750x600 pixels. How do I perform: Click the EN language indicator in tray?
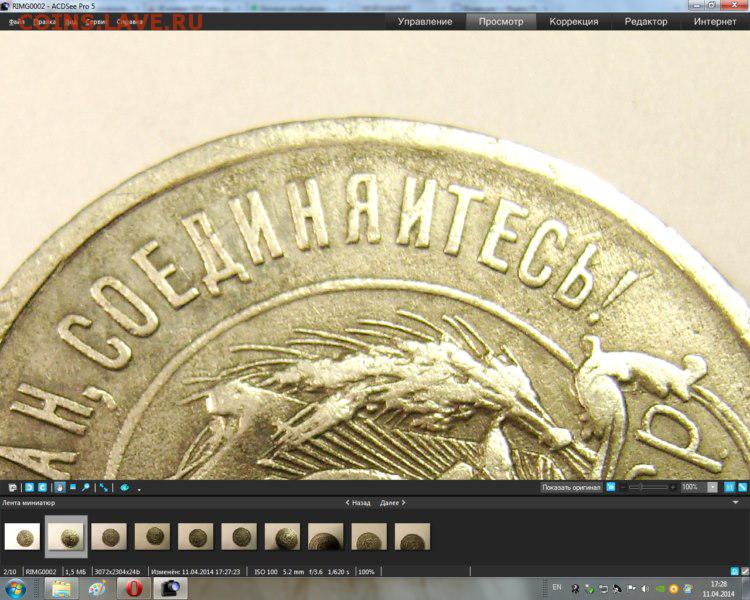click(557, 587)
